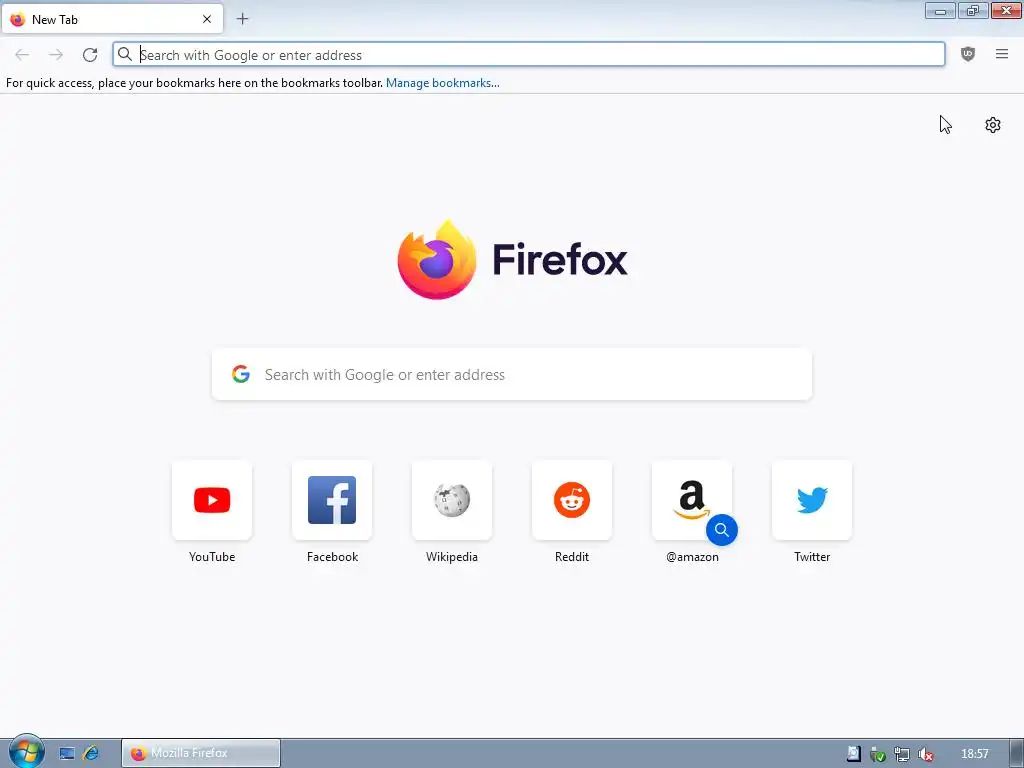Minimize the Firefox window
1024x768 pixels.
pos(940,10)
